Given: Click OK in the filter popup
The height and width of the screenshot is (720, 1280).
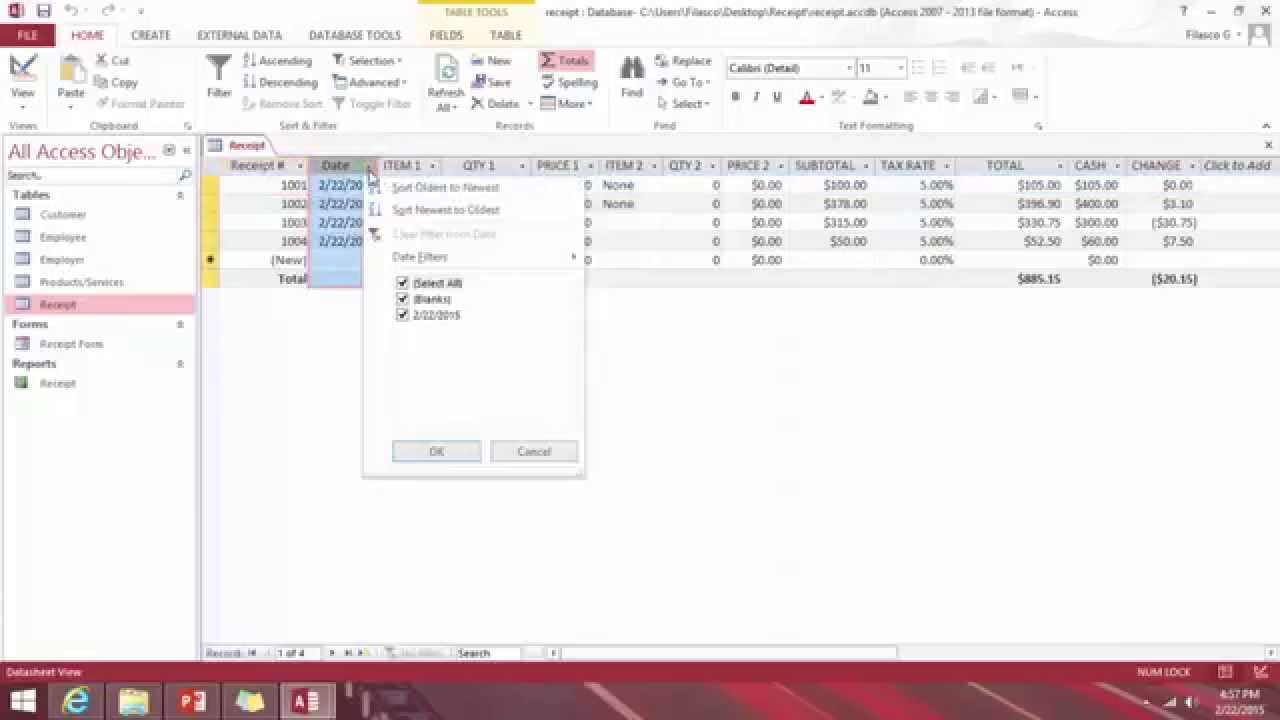Looking at the screenshot, I should (x=437, y=452).
